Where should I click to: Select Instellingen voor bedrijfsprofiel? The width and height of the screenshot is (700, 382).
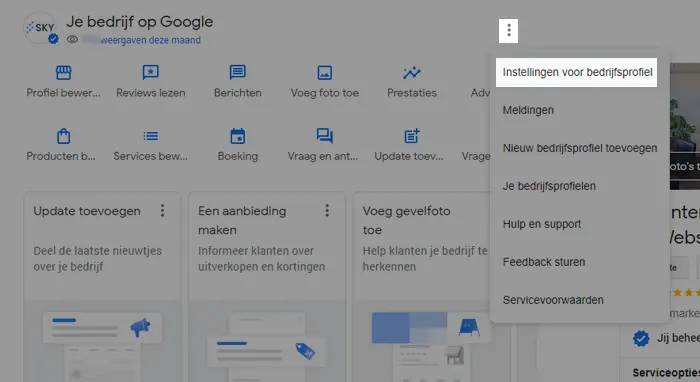click(x=576, y=72)
